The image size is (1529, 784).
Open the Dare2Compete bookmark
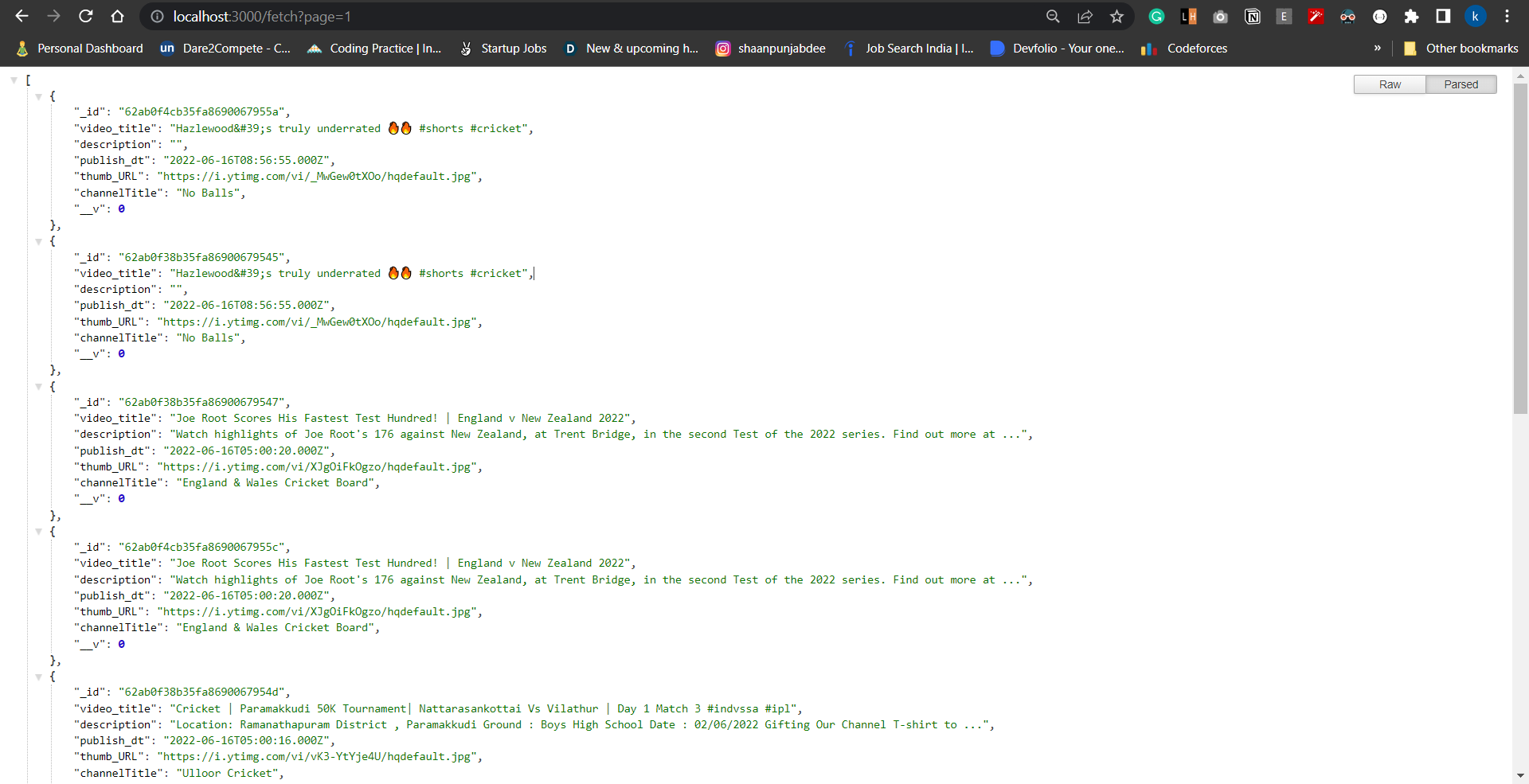coord(225,49)
